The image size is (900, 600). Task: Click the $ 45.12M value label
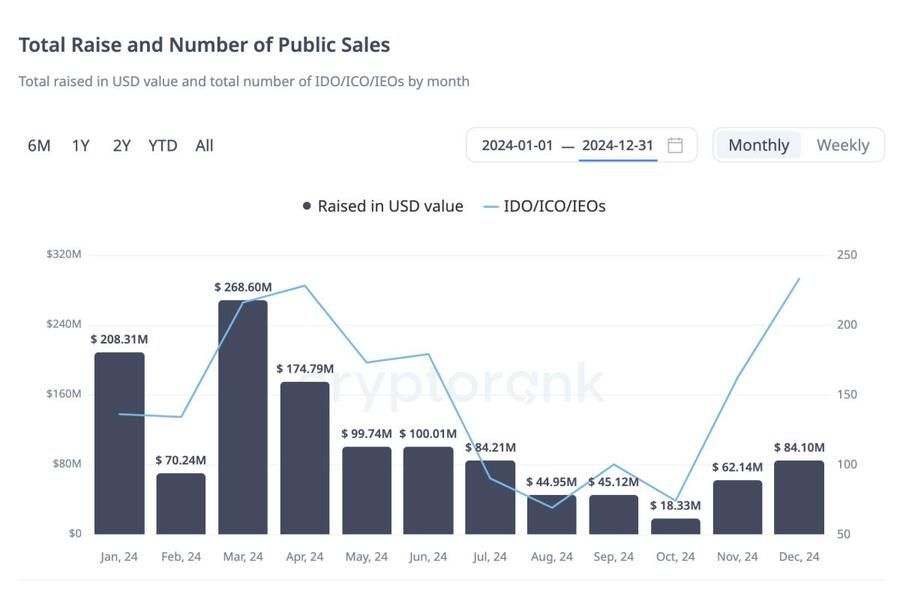614,482
